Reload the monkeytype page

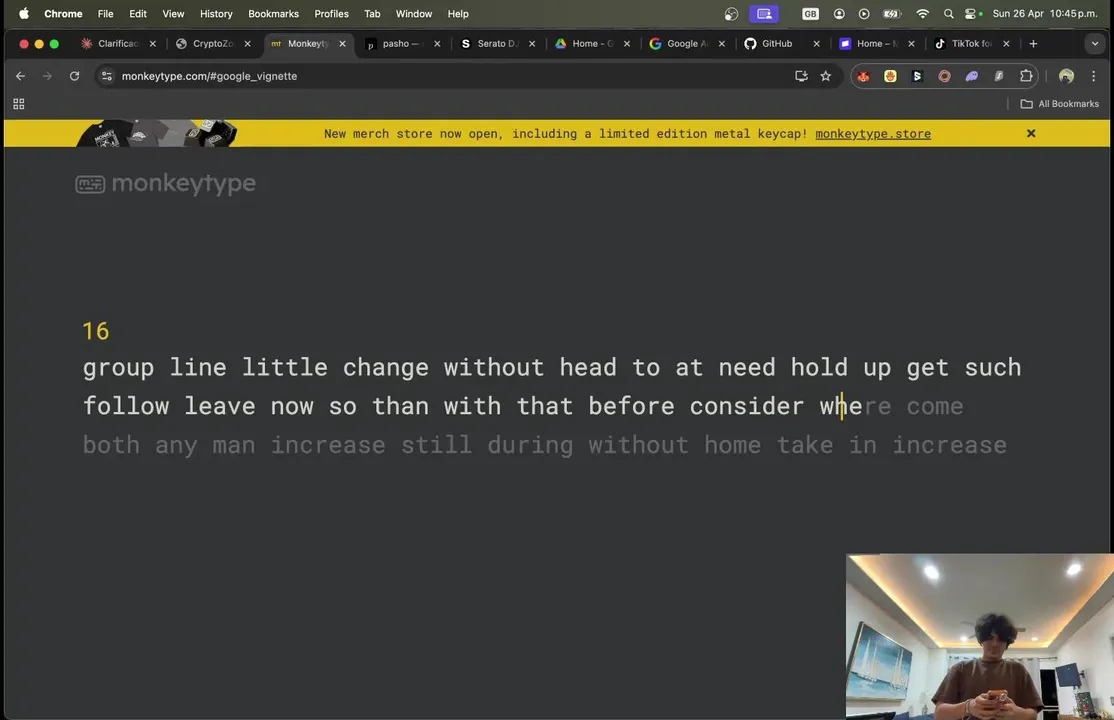point(74,76)
